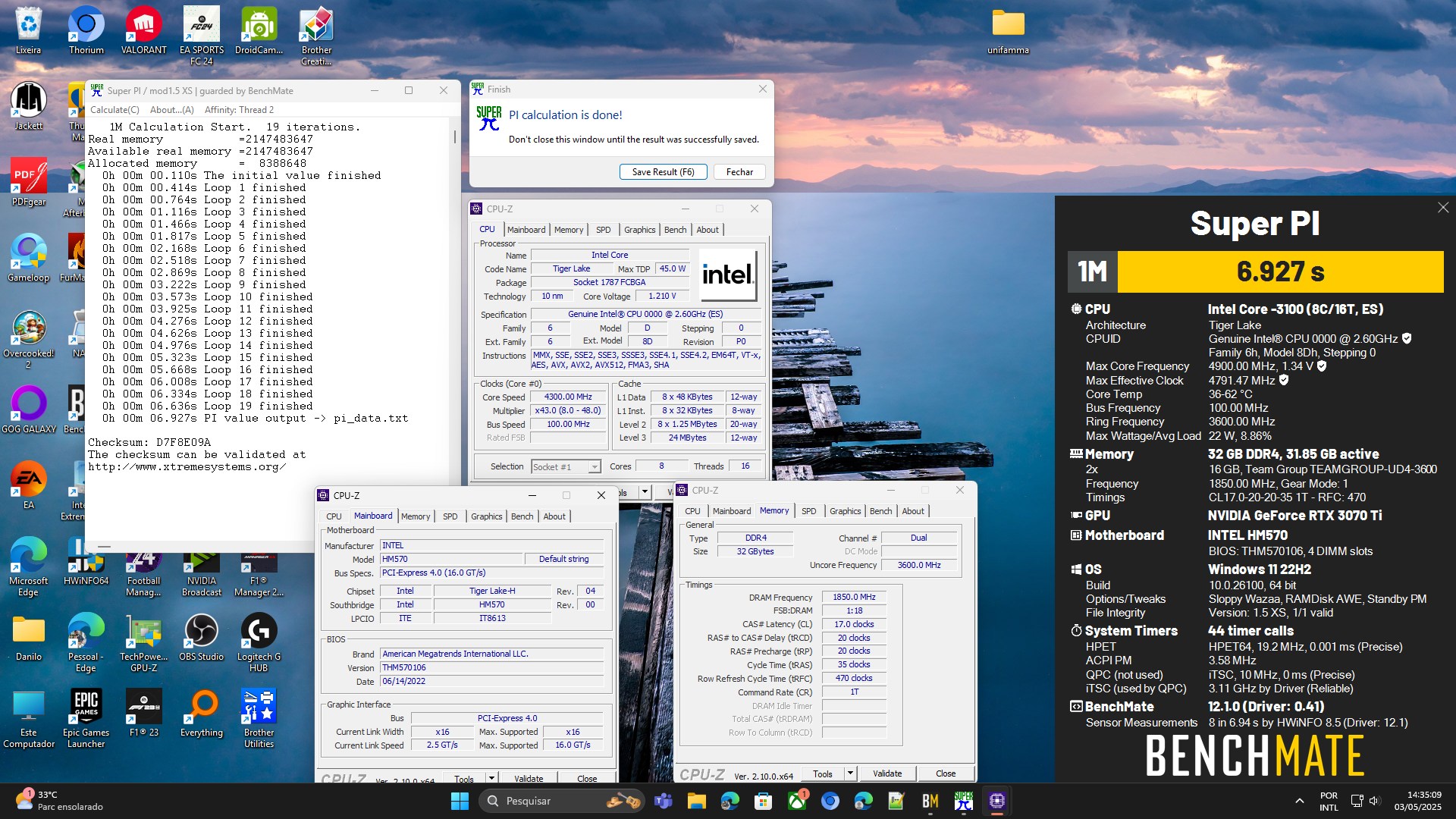Click Save Result (F6) button

coord(664,172)
